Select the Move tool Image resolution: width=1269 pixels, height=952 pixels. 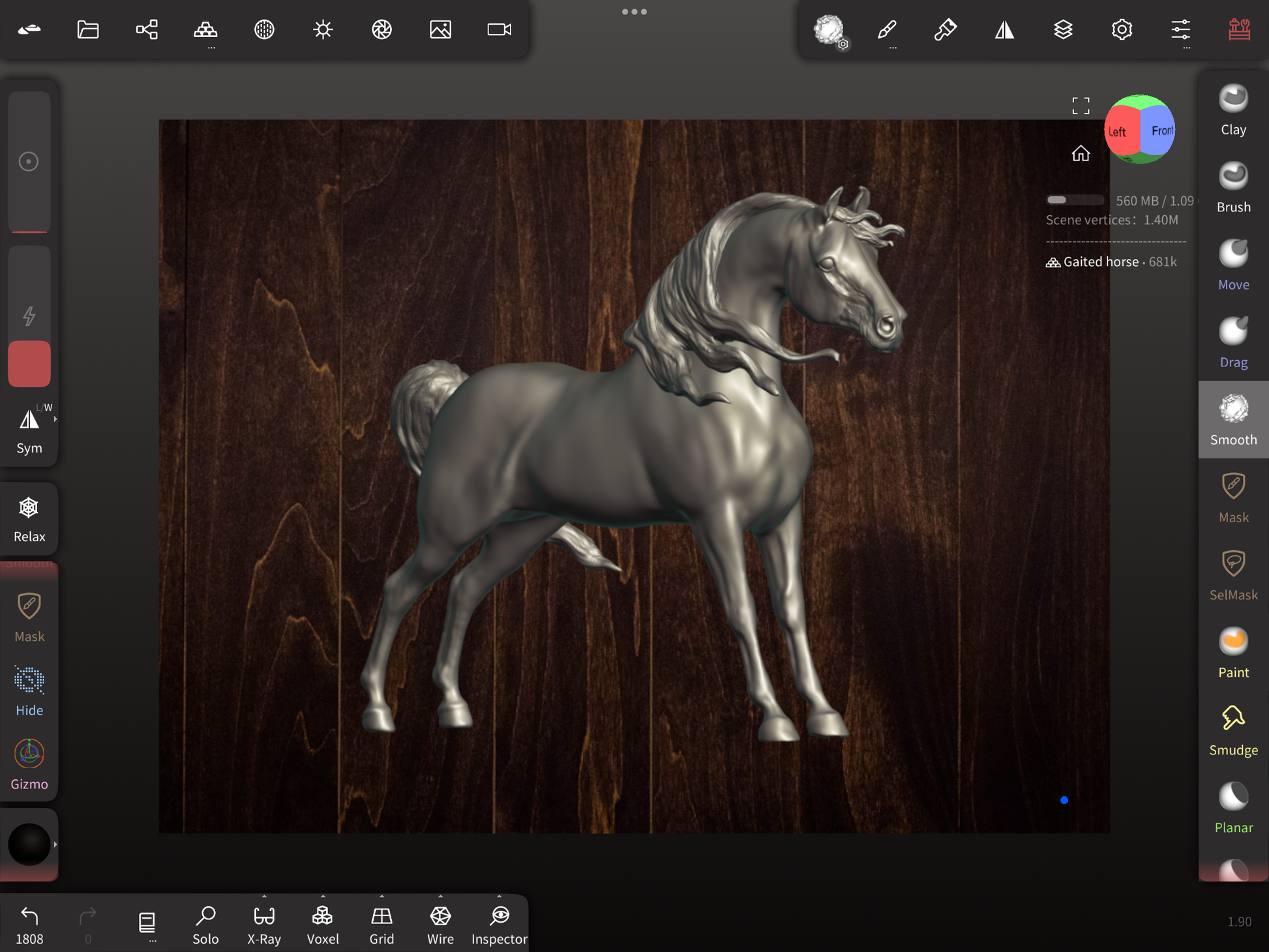[1232, 265]
